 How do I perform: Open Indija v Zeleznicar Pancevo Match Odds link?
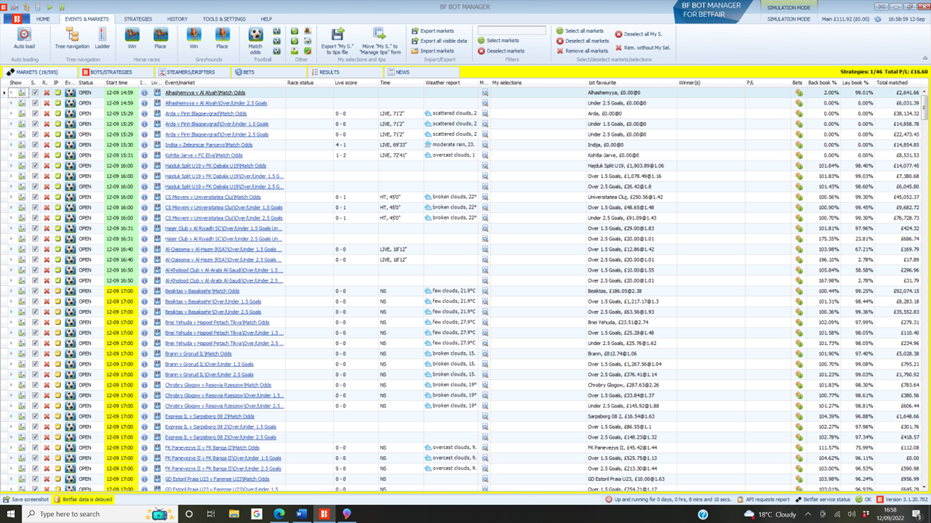[208, 145]
